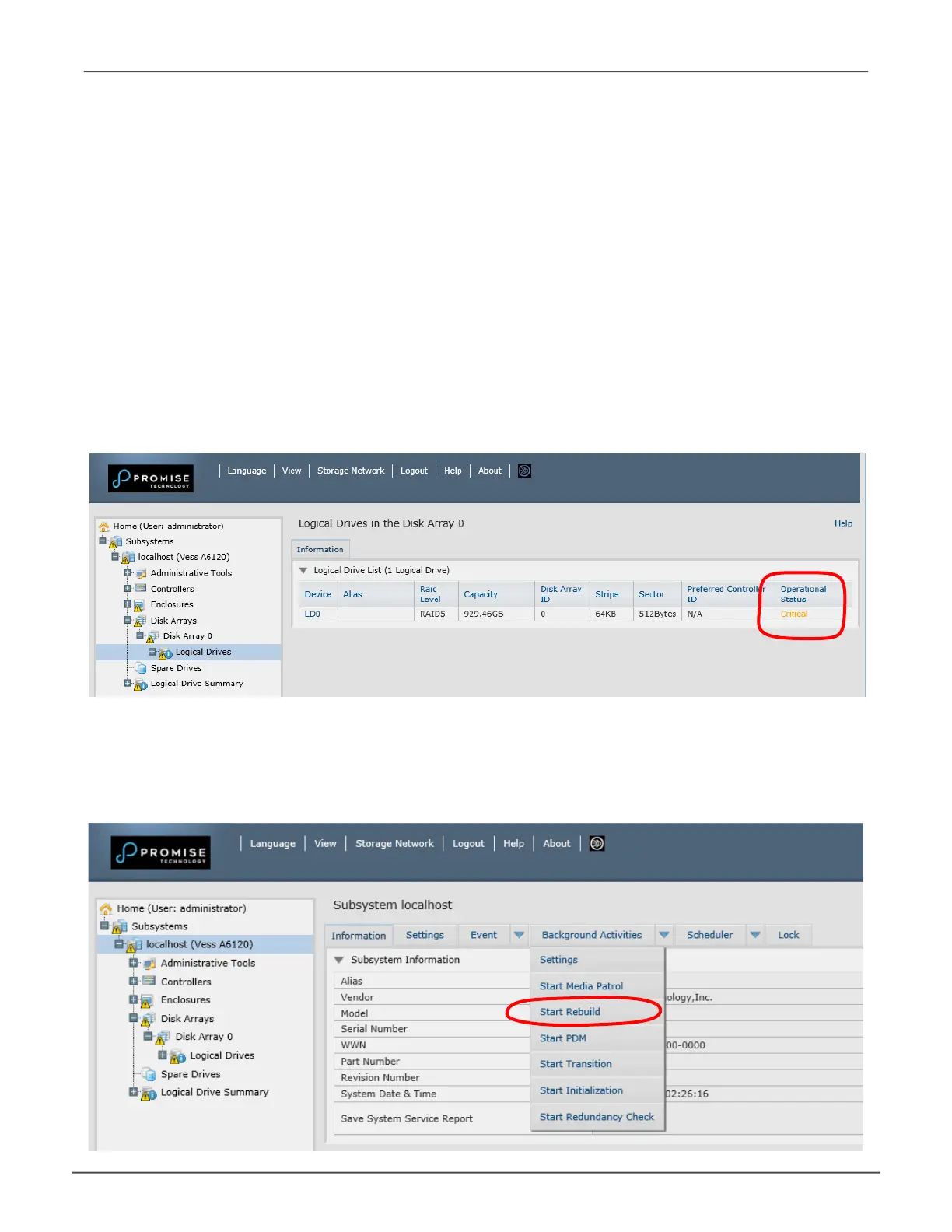Screen dimensions: 952x1232
Task: Expand the Controllers node in Subsystem localhost screen tree
Action: point(133,981)
